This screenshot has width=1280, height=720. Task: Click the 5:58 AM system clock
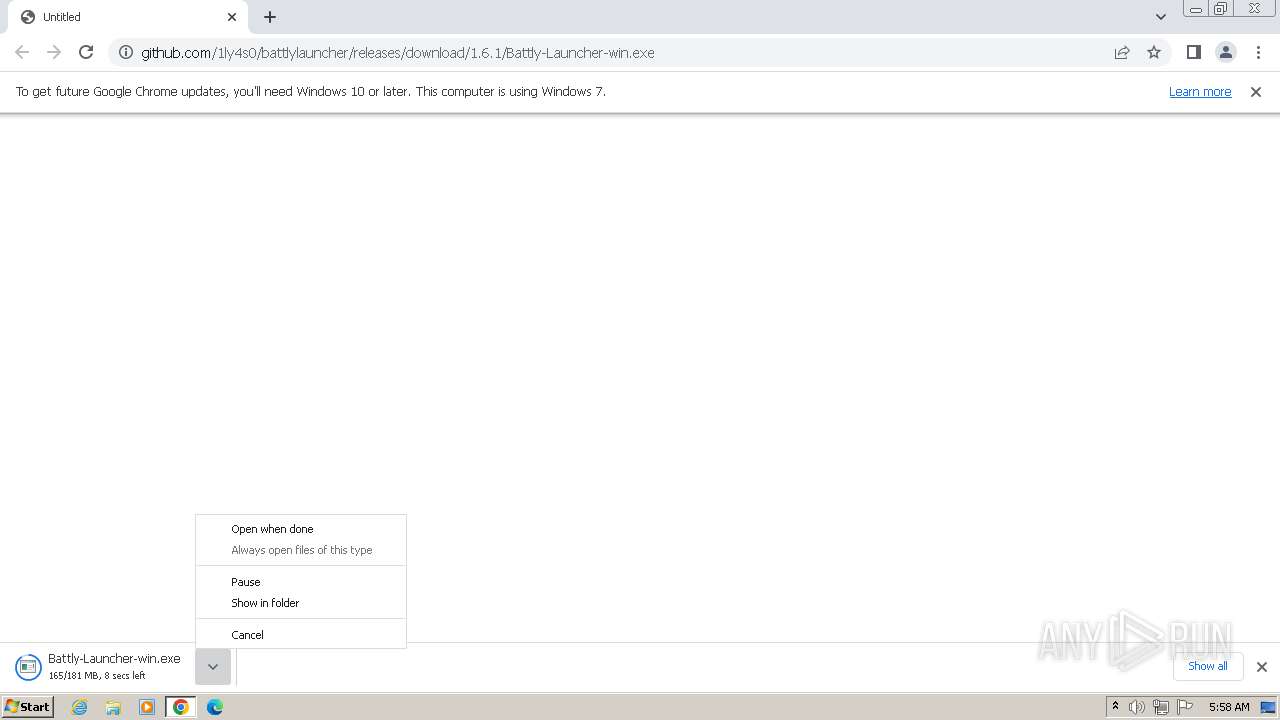(x=1229, y=707)
